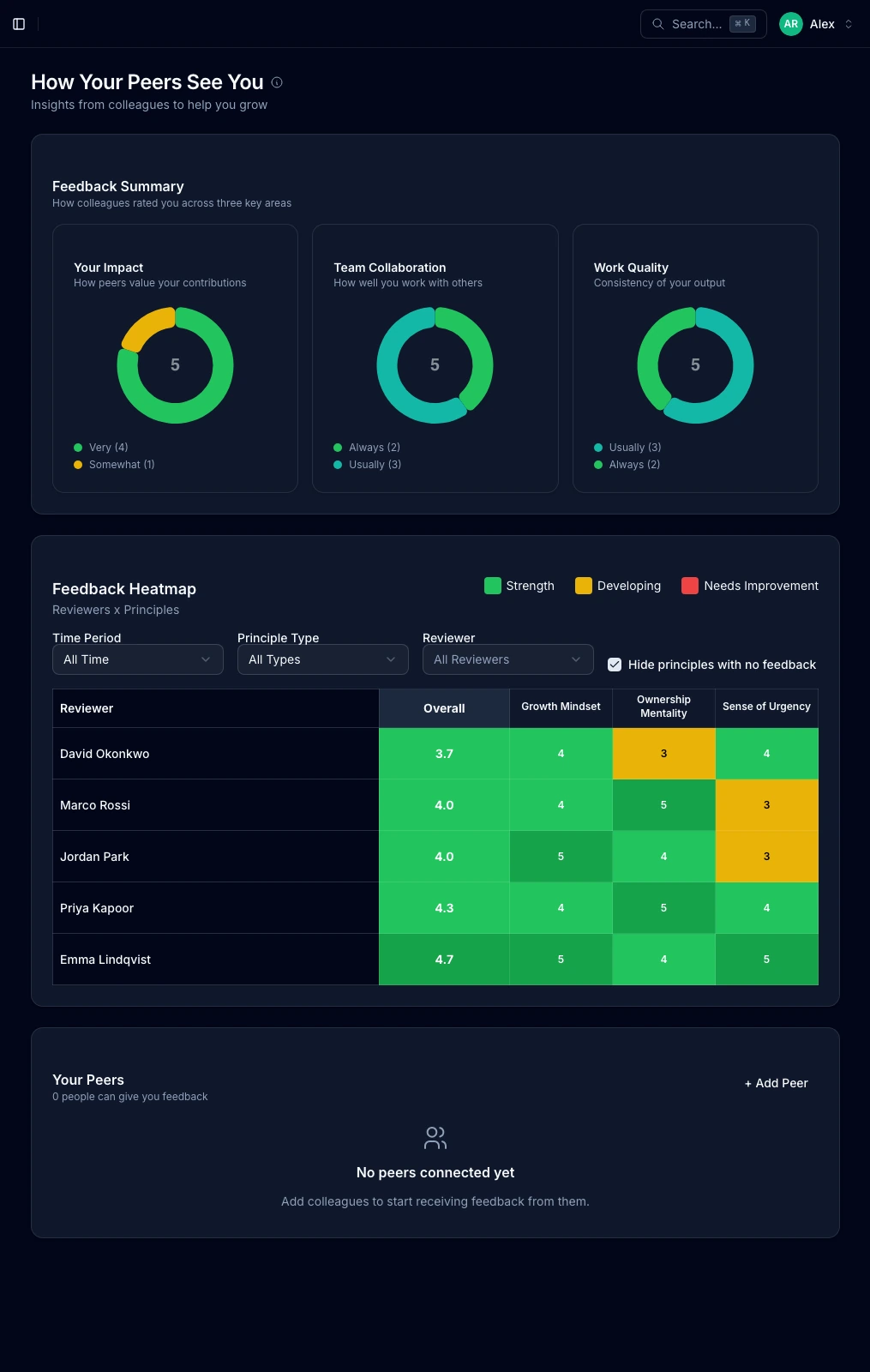Click the Work Quality donut chart
This screenshot has width=870, height=1372.
pos(695,365)
